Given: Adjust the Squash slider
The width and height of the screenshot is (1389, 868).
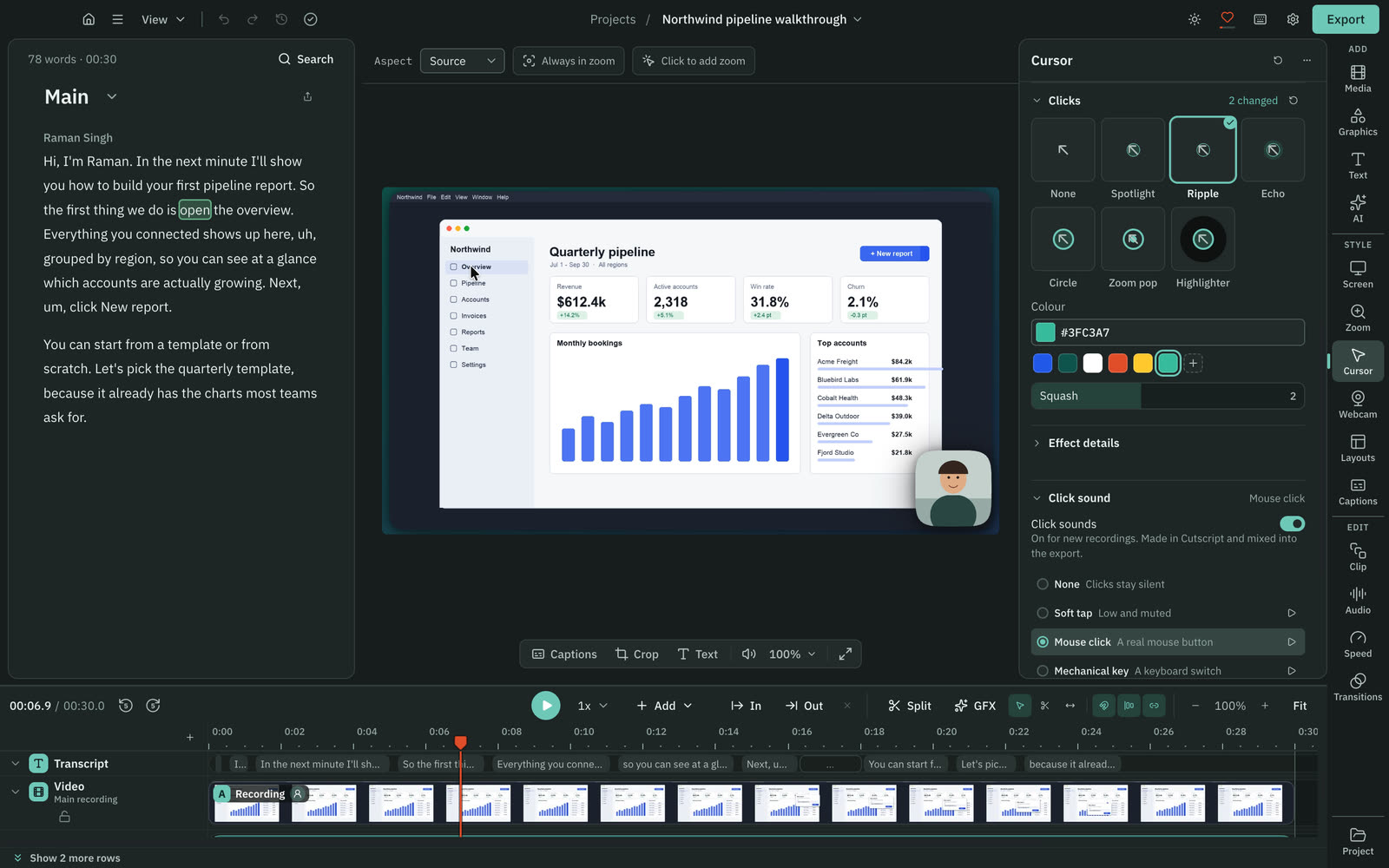Looking at the screenshot, I should click(x=1168, y=396).
